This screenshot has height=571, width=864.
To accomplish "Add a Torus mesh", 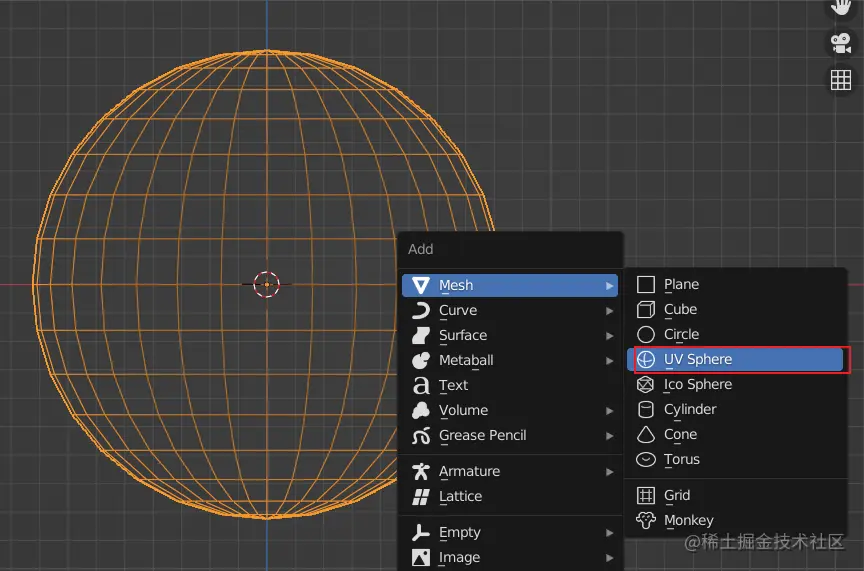I will point(735,460).
